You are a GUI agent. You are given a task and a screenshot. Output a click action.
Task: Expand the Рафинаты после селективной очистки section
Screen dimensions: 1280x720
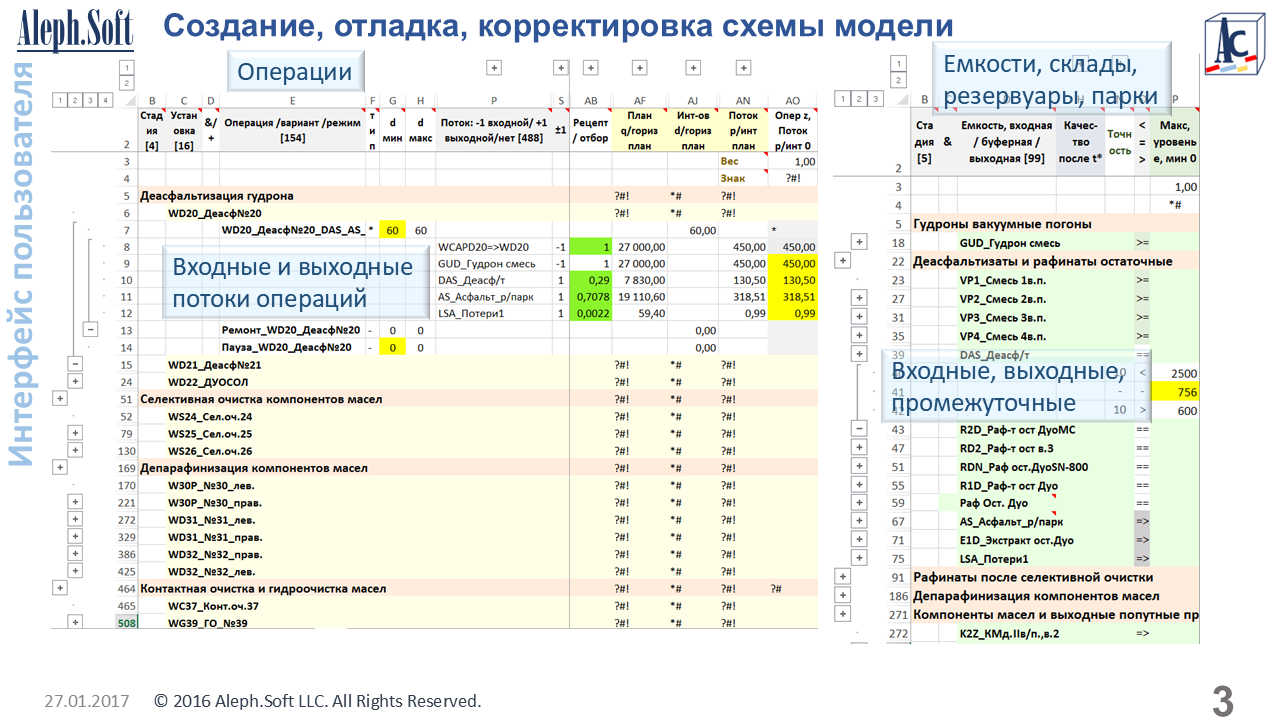[x=842, y=577]
